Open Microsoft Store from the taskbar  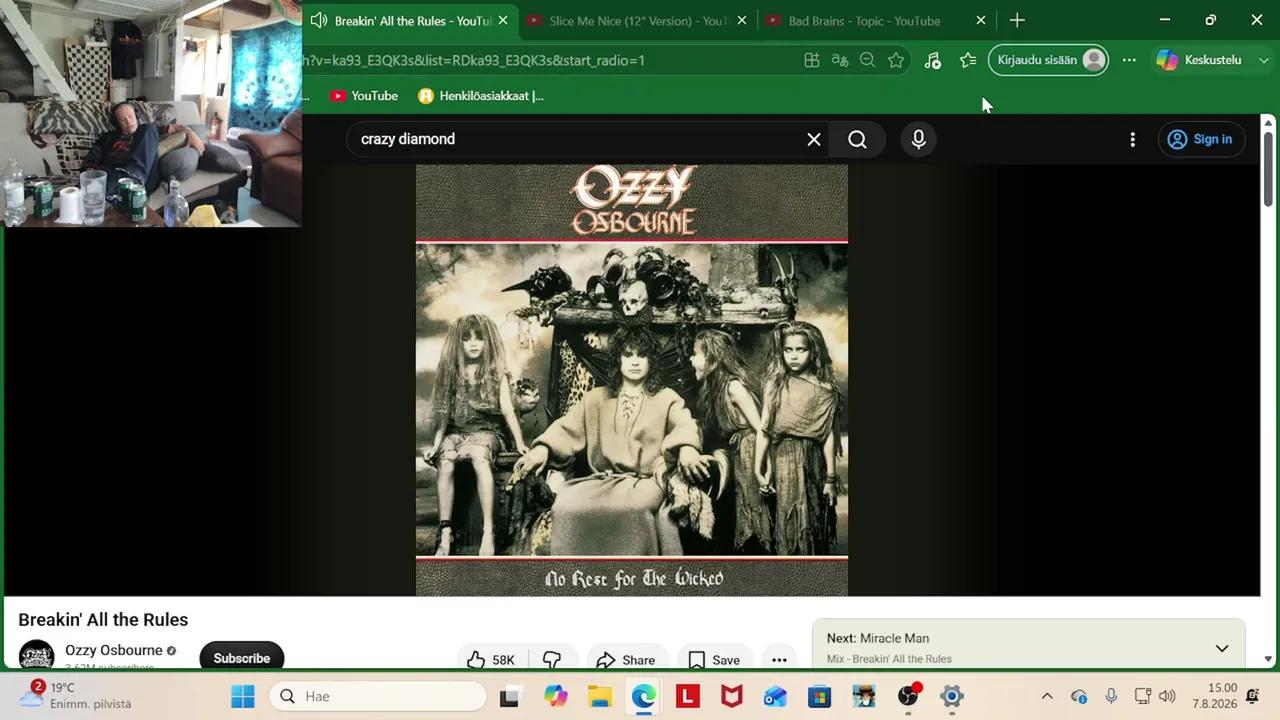pos(819,696)
